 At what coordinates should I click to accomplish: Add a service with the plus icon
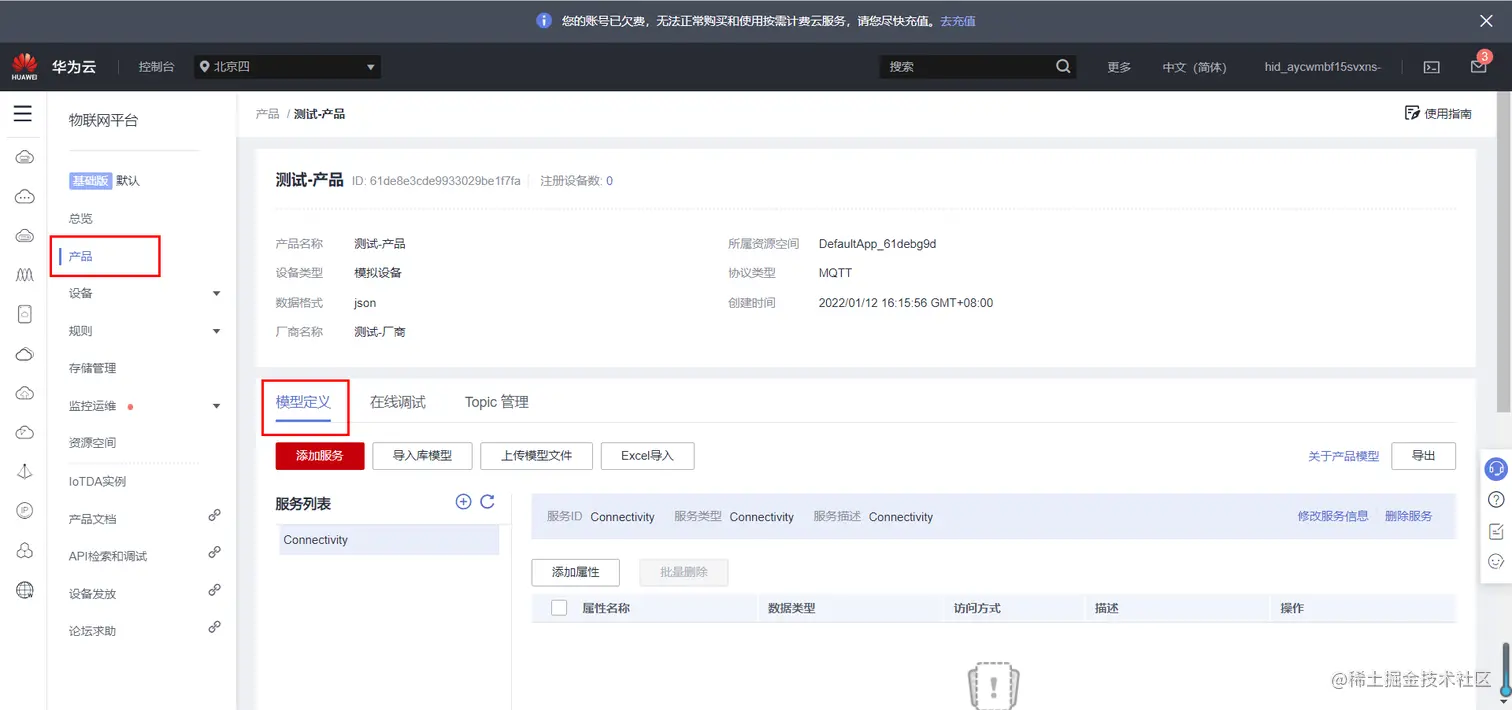point(463,502)
